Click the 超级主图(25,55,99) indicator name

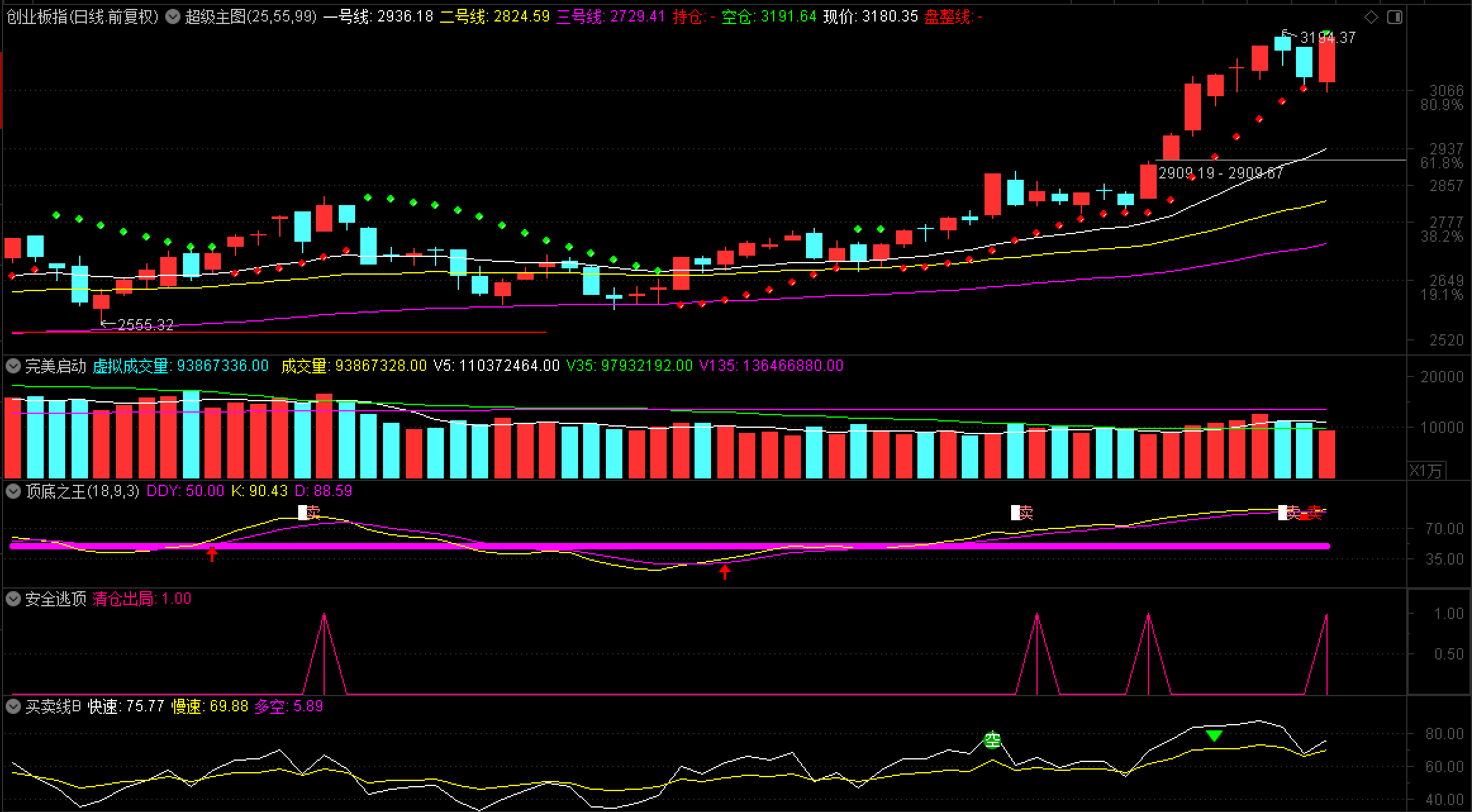click(x=250, y=17)
